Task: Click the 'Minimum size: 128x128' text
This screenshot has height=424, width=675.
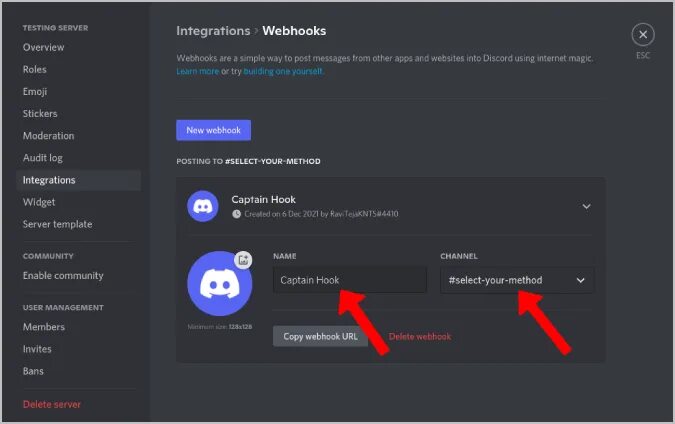Action: coord(220,327)
